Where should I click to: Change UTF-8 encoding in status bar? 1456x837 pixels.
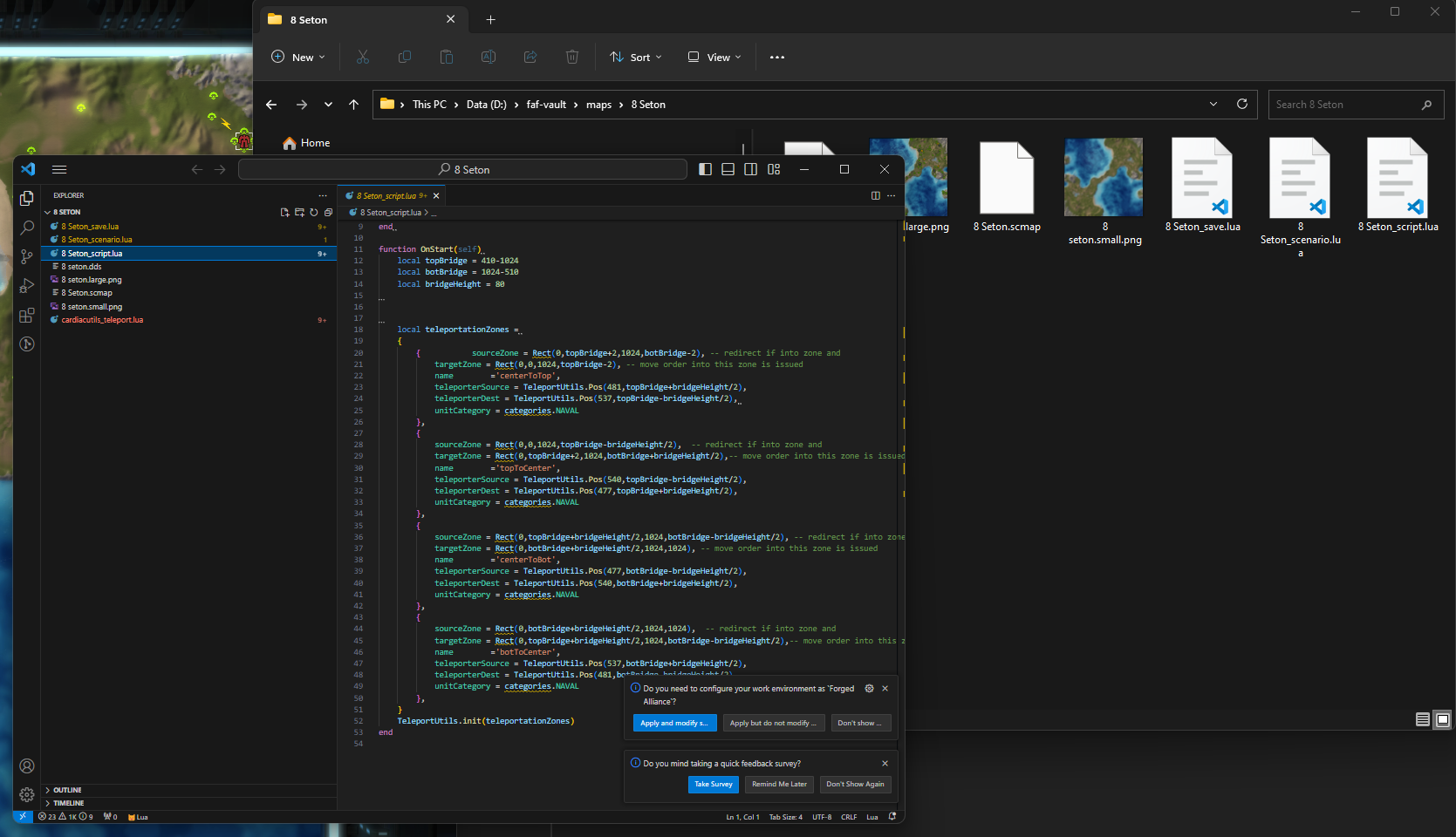[x=822, y=817]
